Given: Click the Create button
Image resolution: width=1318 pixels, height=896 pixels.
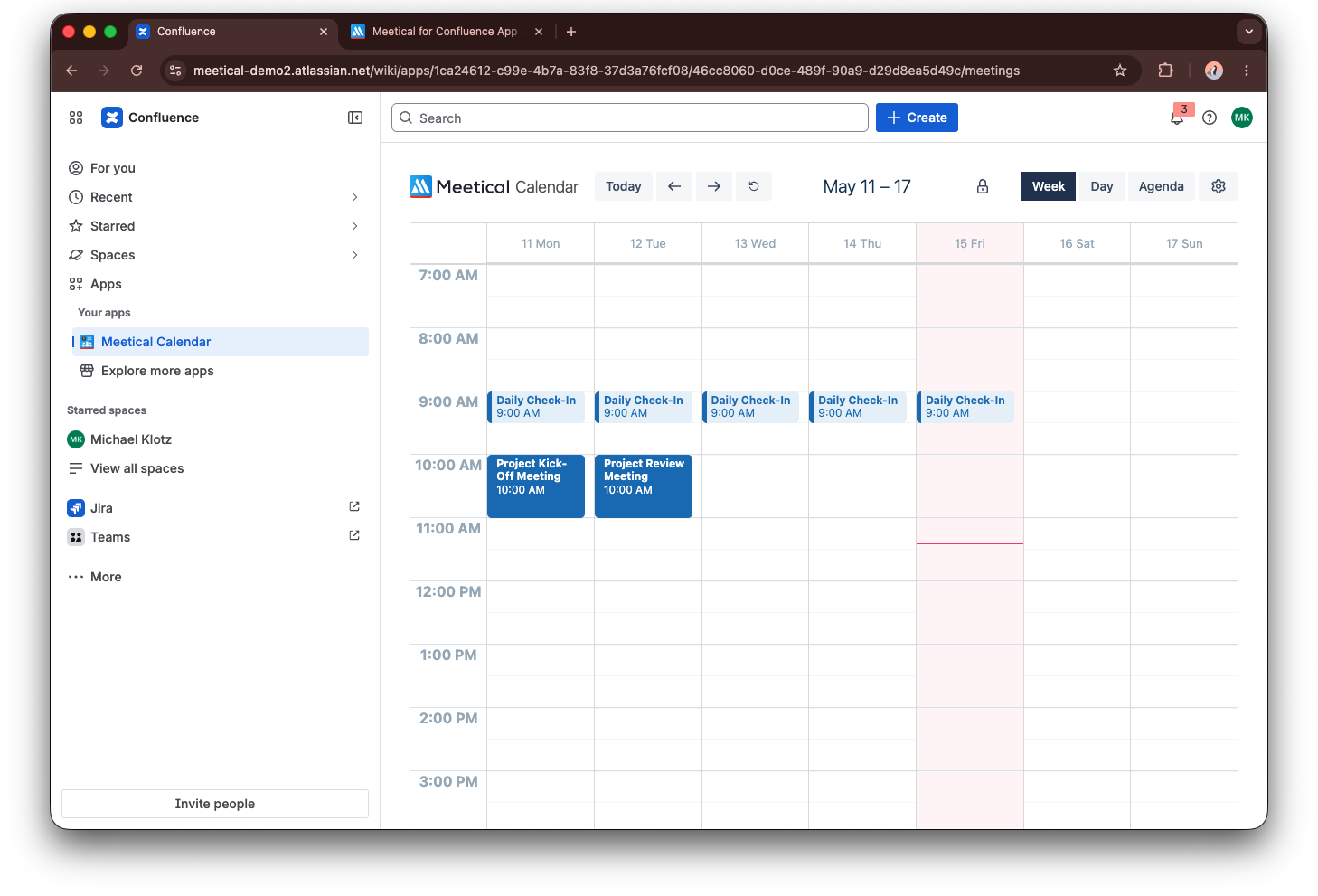Looking at the screenshot, I should pos(917,118).
